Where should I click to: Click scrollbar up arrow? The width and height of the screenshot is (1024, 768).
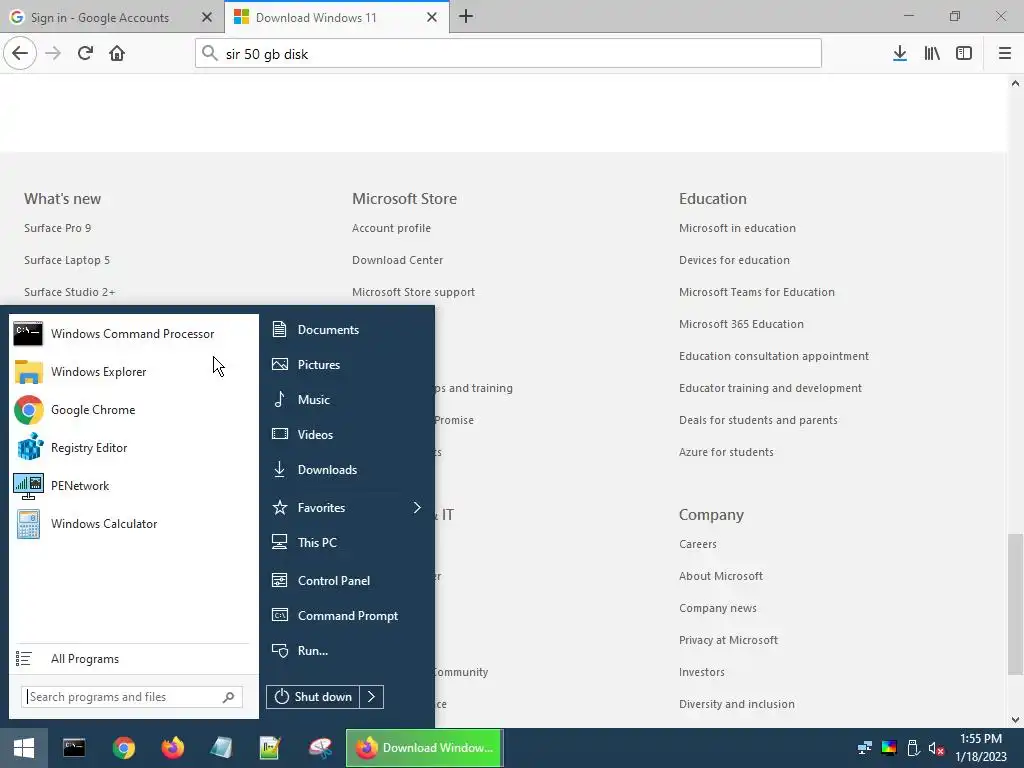point(1015,83)
